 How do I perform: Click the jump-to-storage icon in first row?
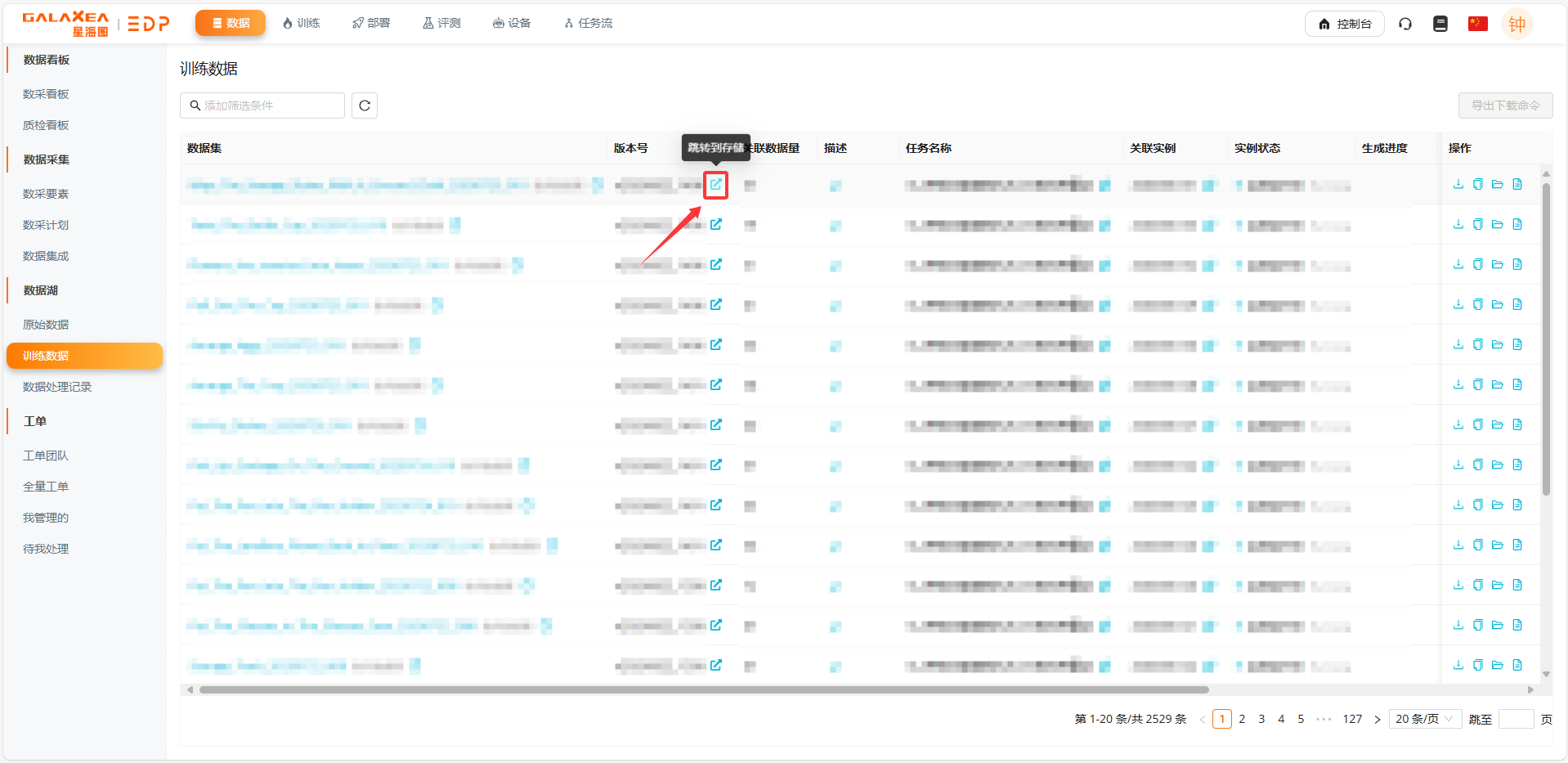[715, 184]
